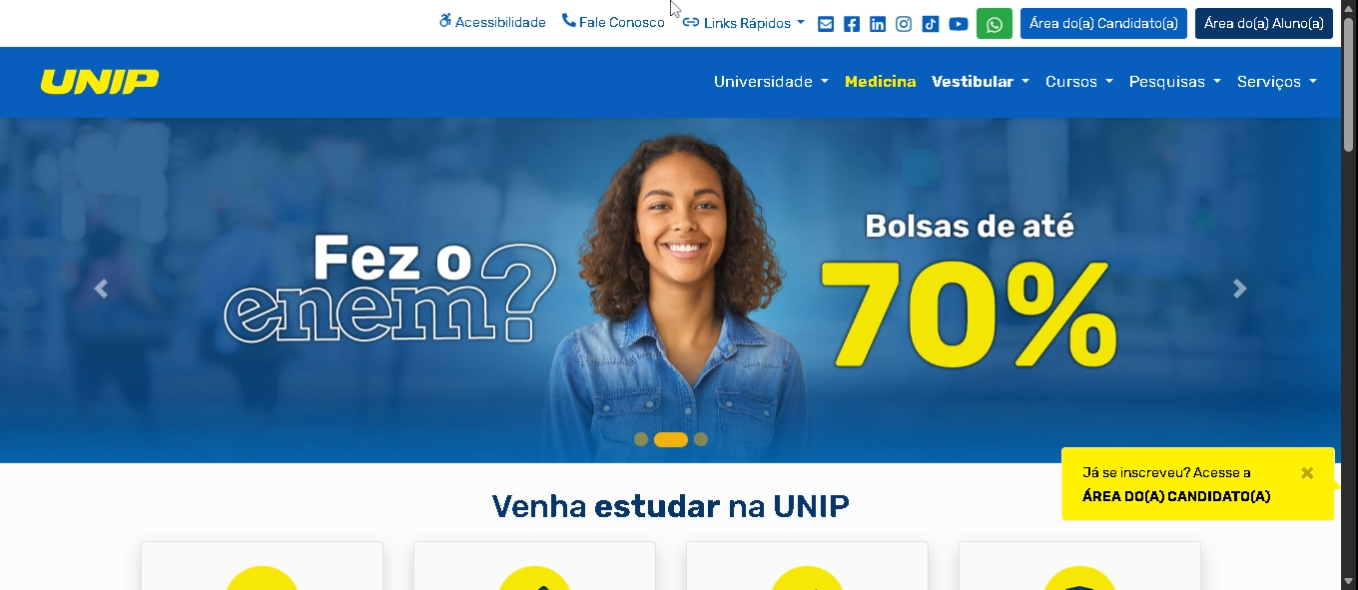
Task: Show previous banner slide arrow
Action: [x=100, y=289]
